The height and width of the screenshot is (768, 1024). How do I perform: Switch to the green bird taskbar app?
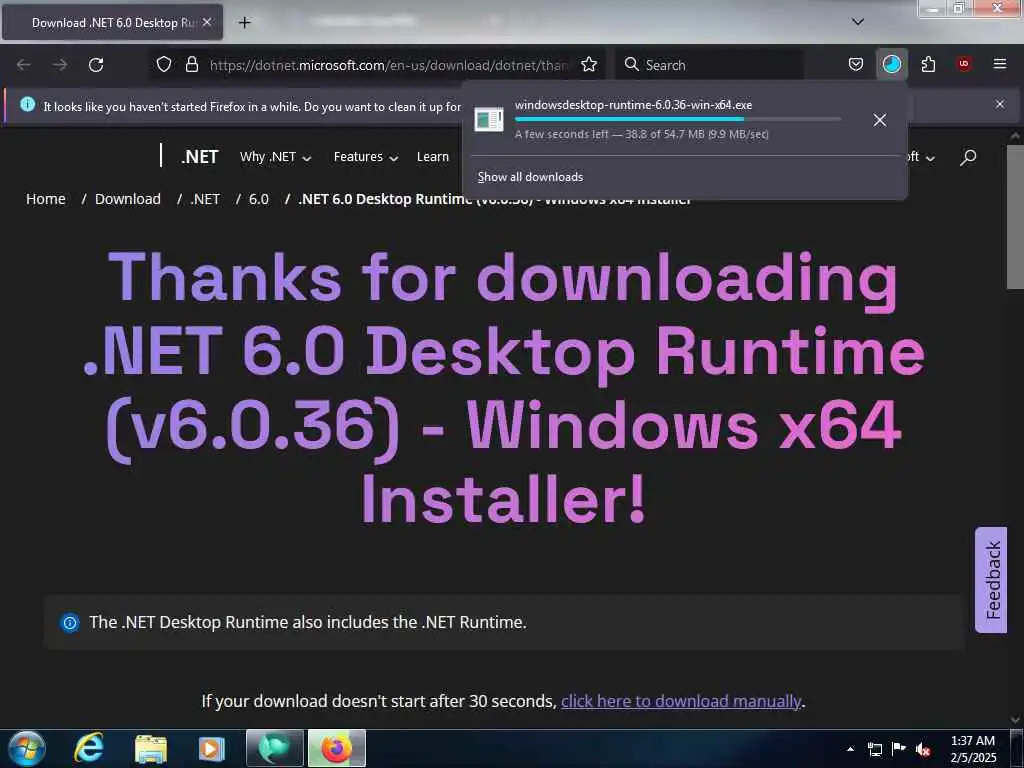[275, 748]
